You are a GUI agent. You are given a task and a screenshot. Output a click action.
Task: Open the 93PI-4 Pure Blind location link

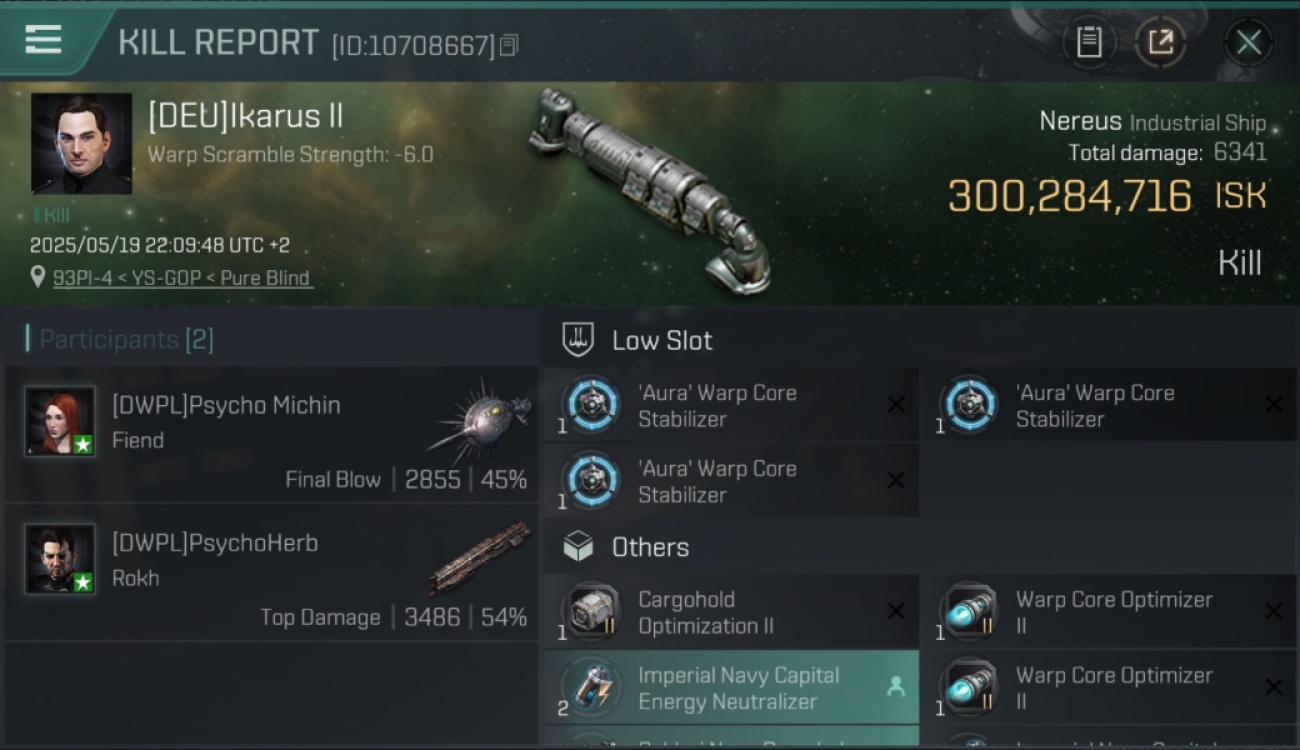tap(182, 278)
